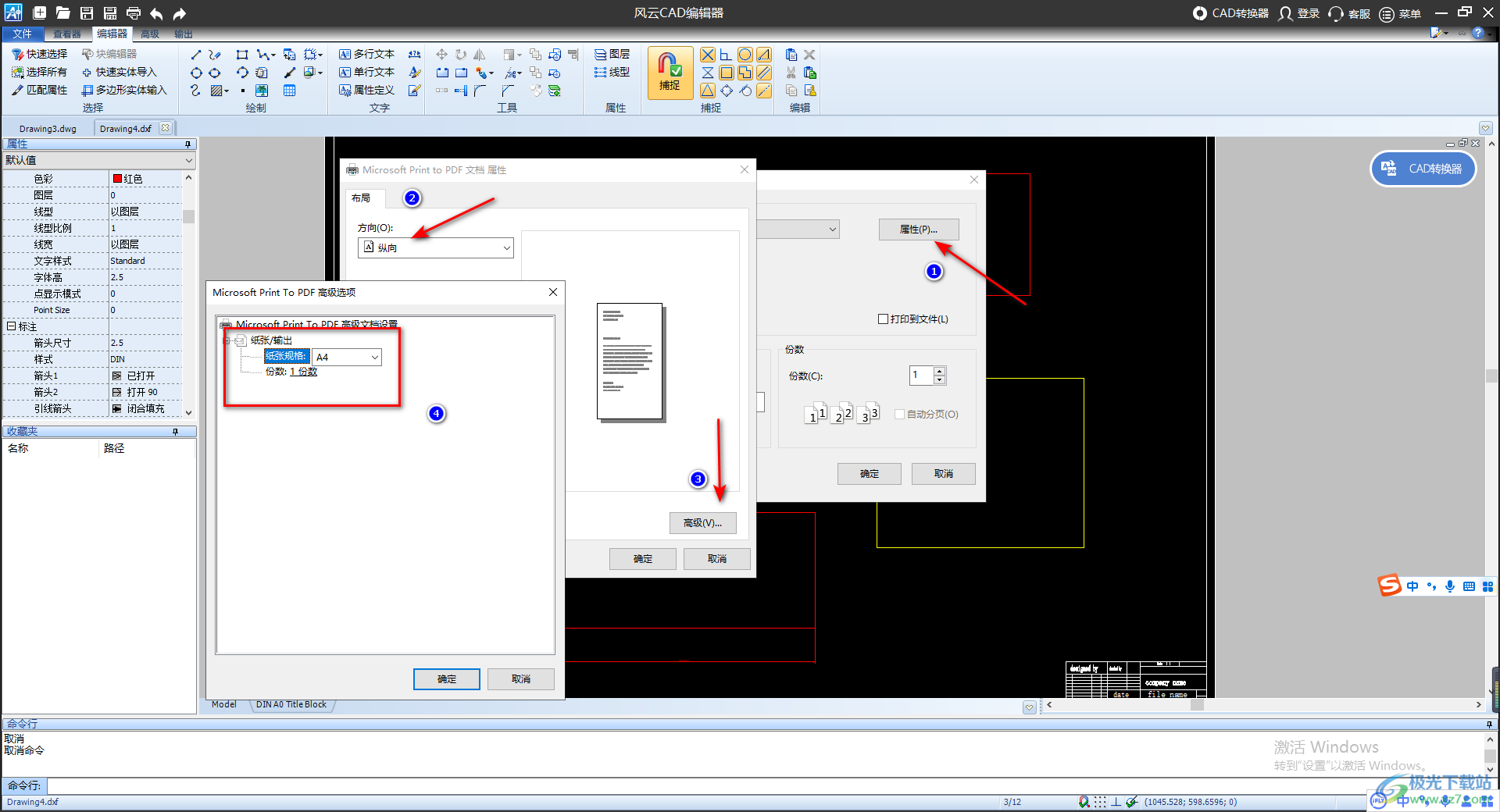The image size is (1500, 812).
Task: Switch to the Drawing3.dwg document tab
Action: [x=48, y=129]
